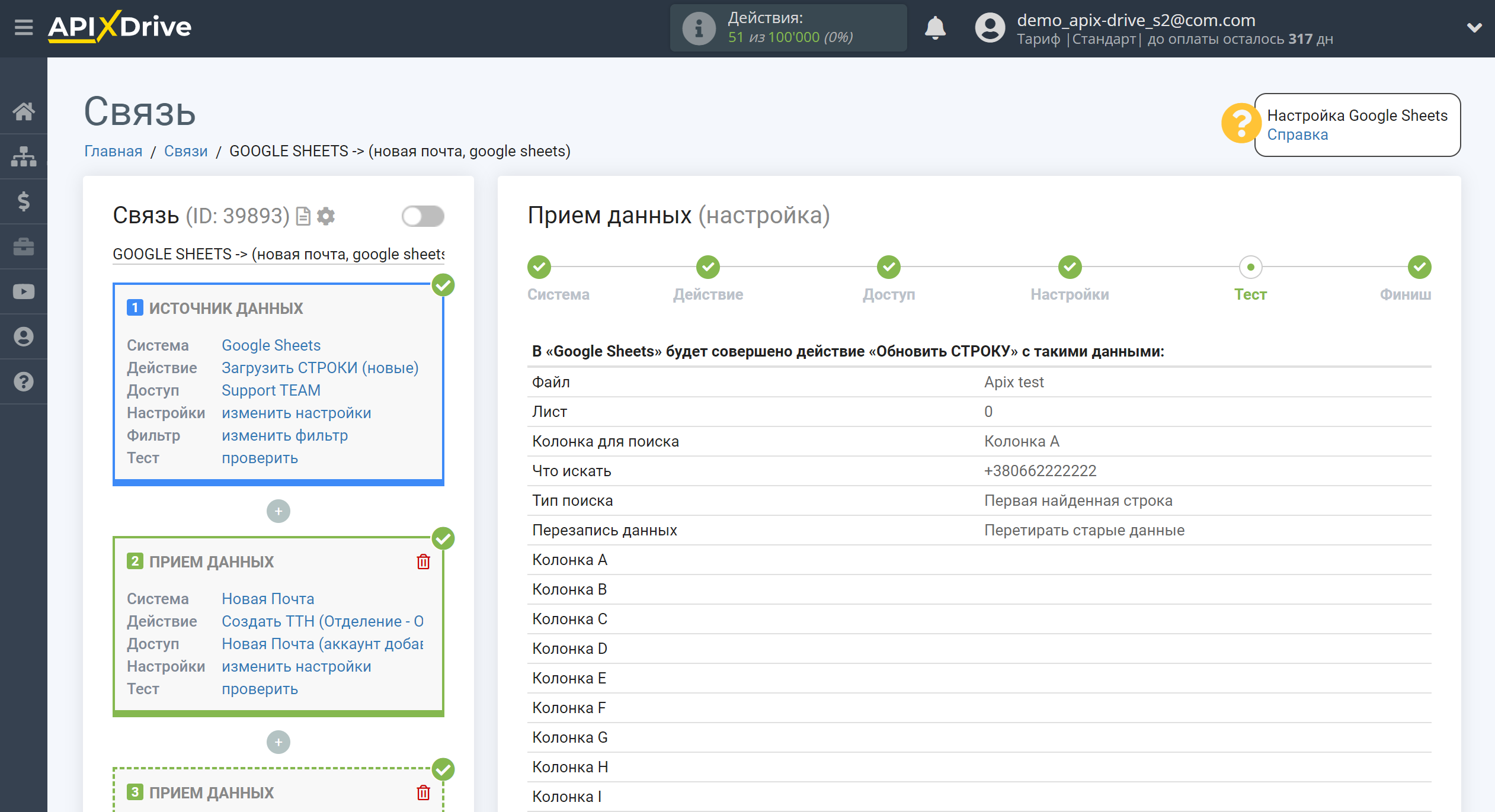Viewport: 1495px width, 812px height.
Task: Click the green check icon on block 2
Action: (x=443, y=539)
